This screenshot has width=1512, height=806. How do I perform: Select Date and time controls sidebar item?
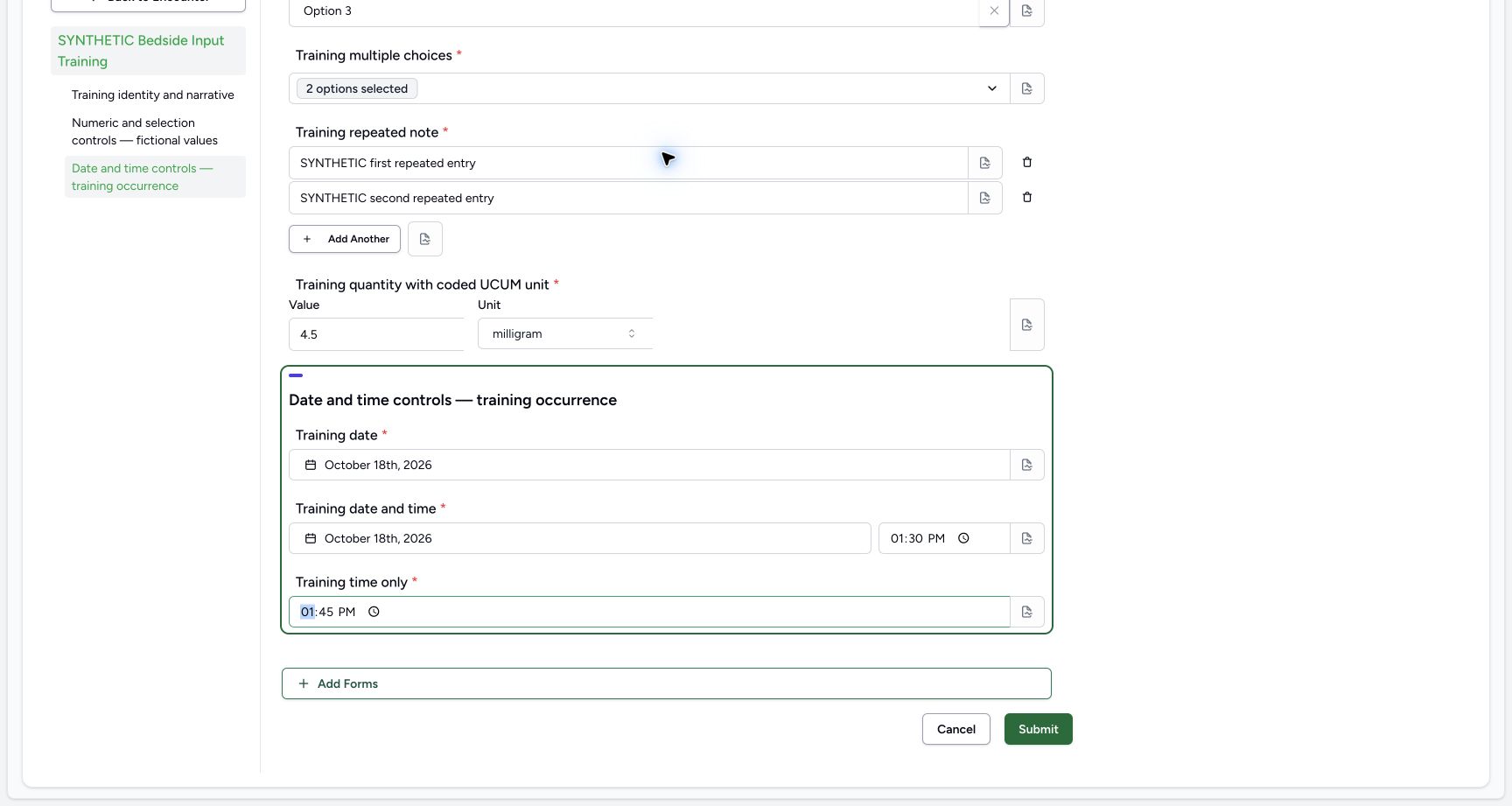(x=155, y=177)
